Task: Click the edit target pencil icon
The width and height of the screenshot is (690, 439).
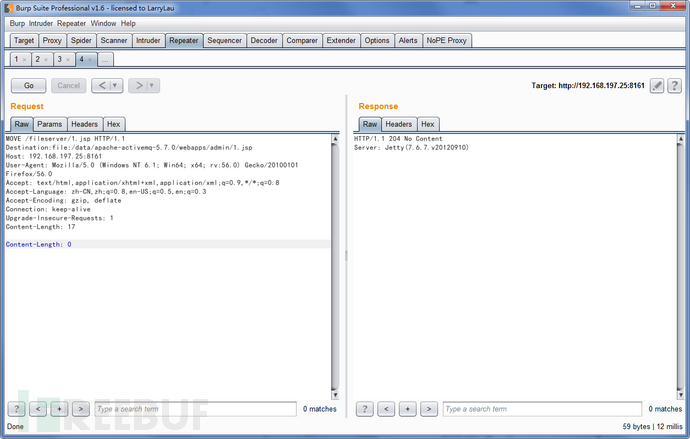Action: (657, 85)
